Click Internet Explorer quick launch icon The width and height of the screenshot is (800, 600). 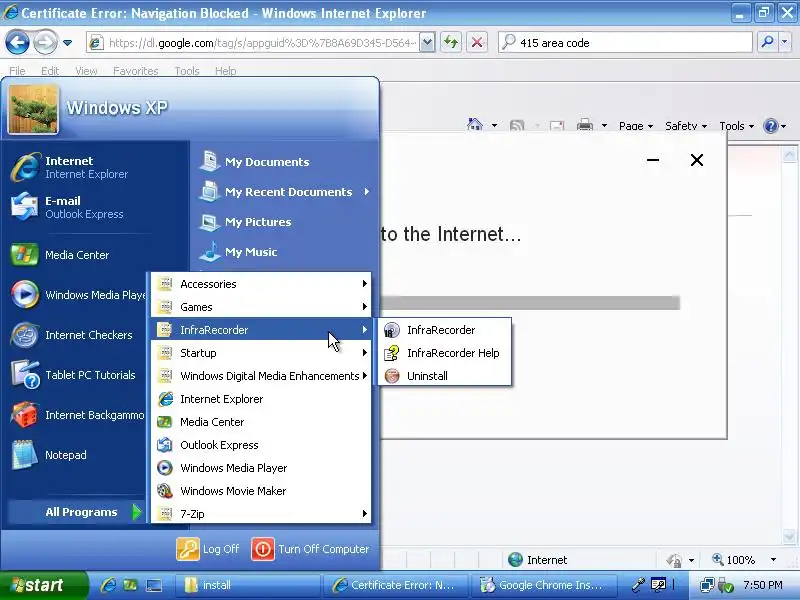click(108, 585)
